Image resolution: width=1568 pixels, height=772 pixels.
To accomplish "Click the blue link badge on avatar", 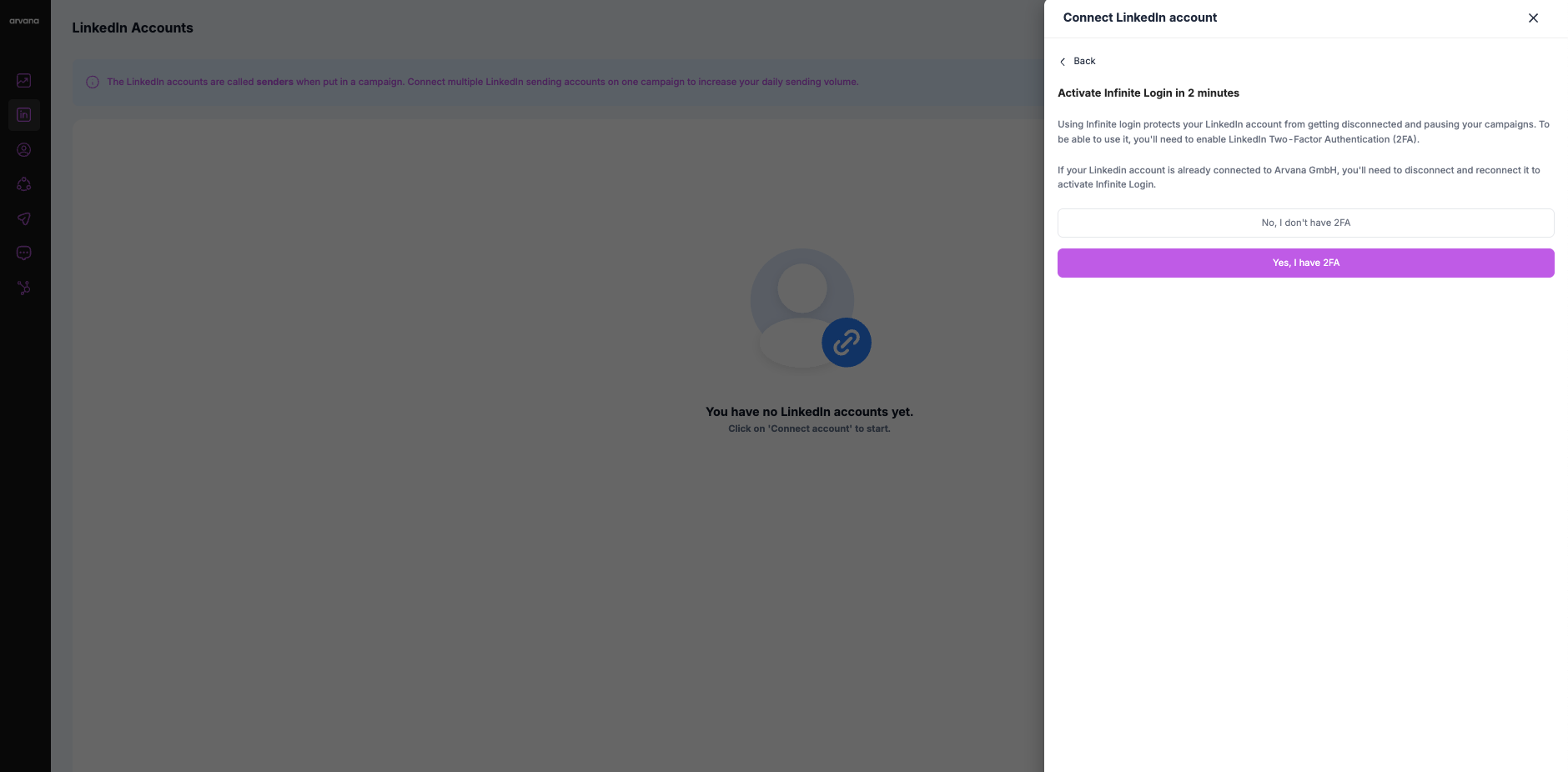I will click(847, 343).
